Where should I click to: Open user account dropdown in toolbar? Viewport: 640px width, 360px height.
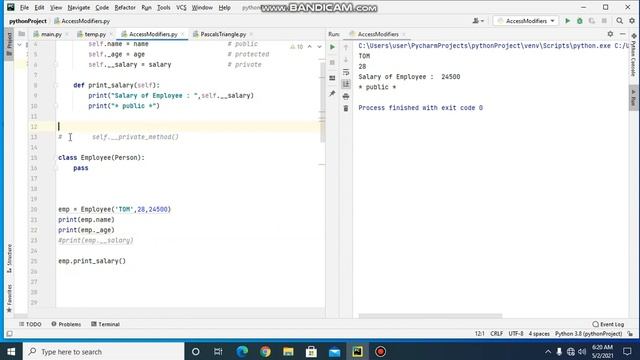478,21
